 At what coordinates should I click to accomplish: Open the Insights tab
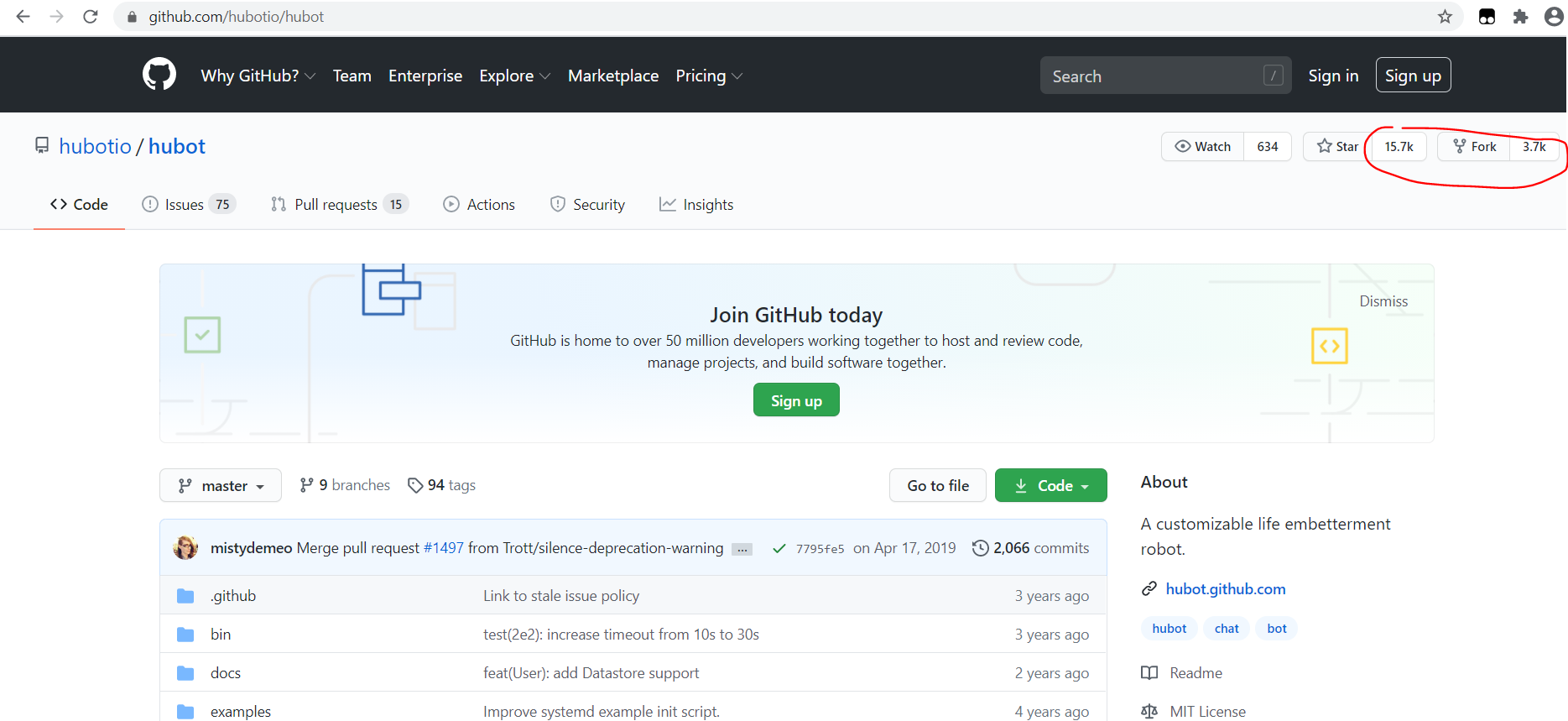[x=696, y=204]
